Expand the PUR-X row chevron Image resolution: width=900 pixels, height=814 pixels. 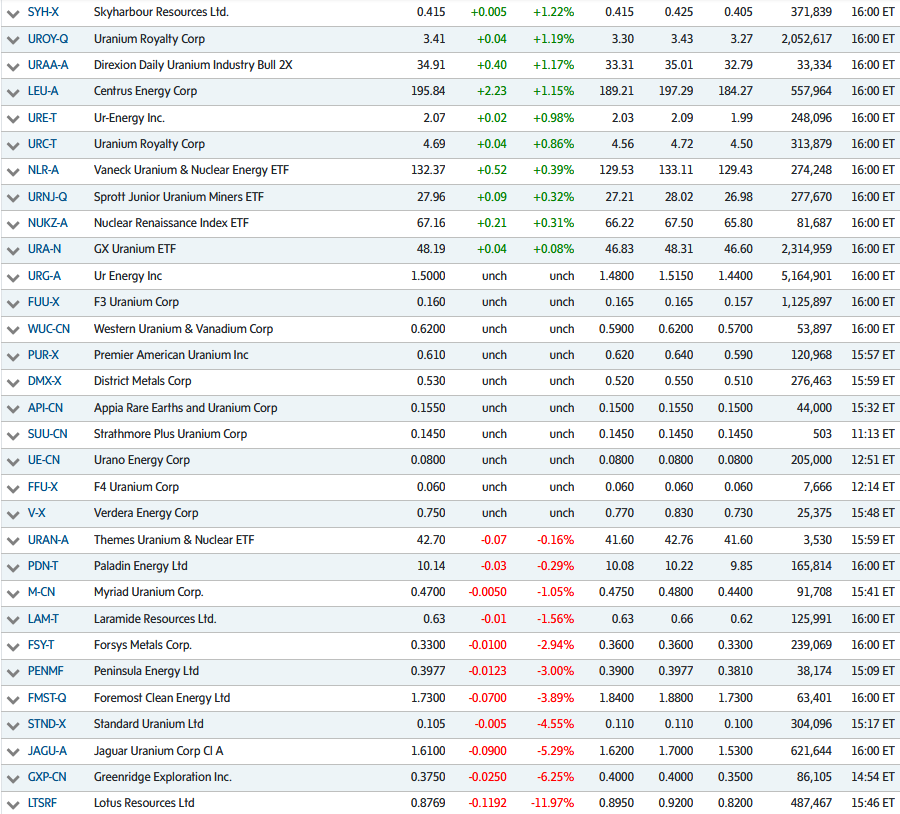[x=13, y=356]
